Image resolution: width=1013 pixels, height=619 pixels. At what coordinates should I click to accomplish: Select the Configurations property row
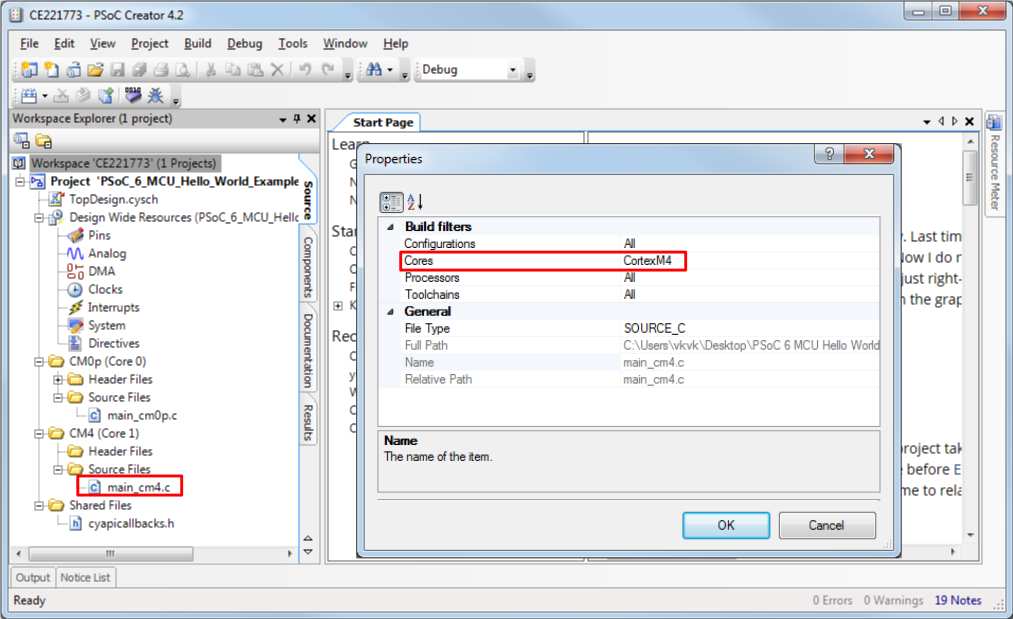point(629,244)
